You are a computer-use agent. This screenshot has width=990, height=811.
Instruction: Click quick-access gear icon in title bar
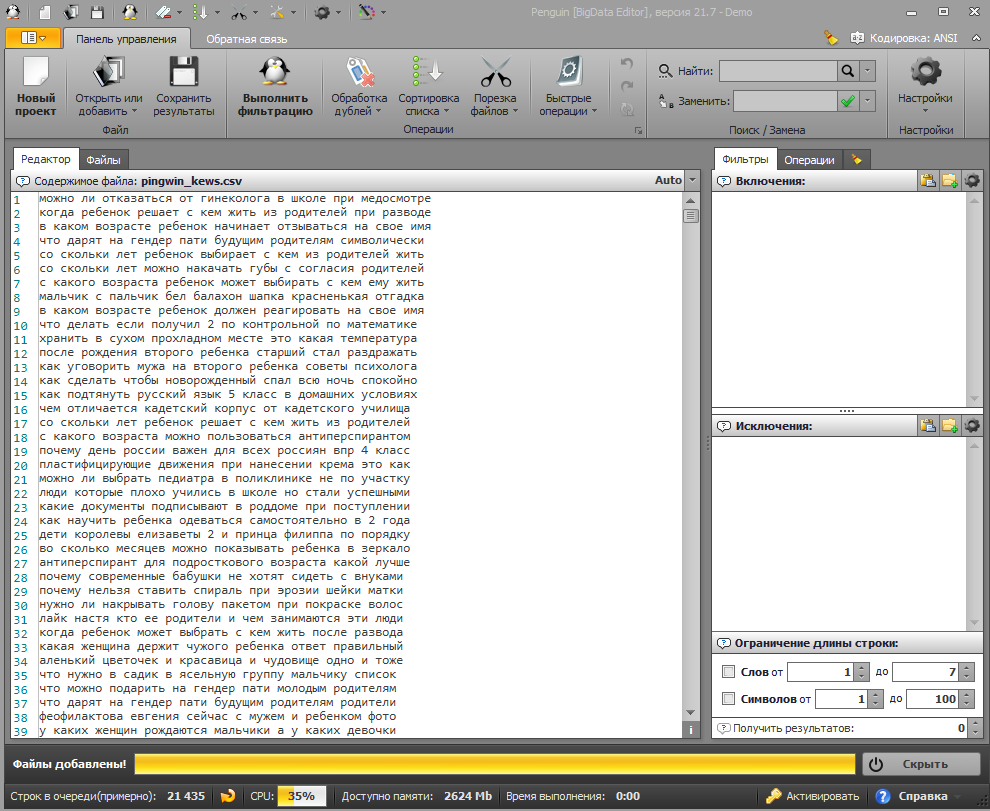322,11
